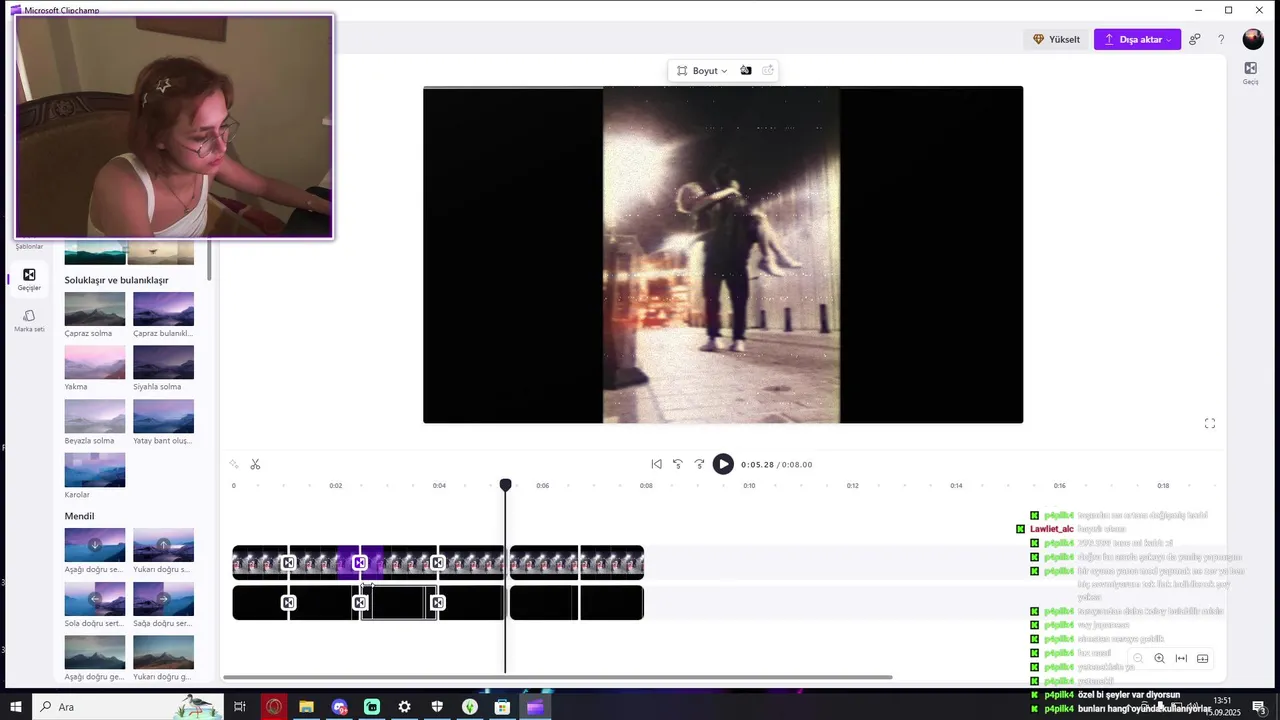Click the split scissors tool
Image resolution: width=1280 pixels, height=720 pixels.
tap(255, 464)
